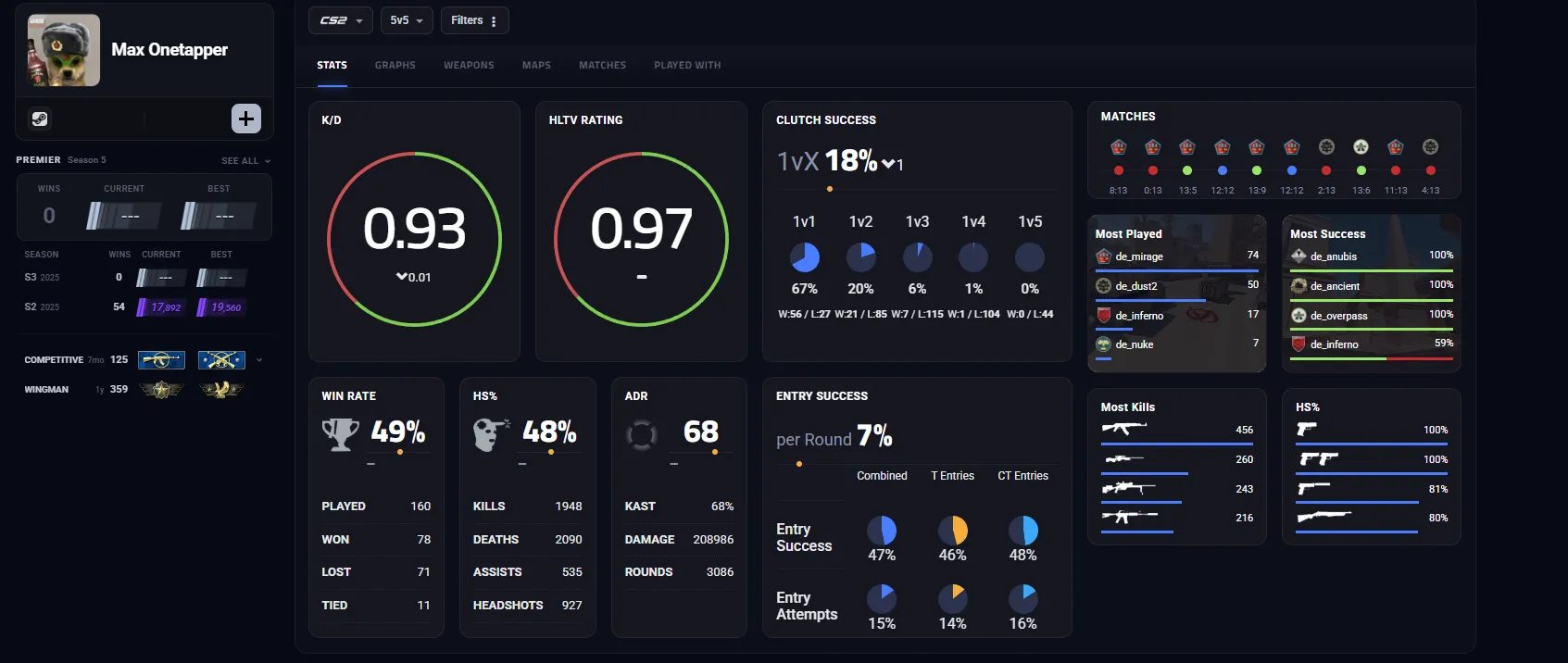1568x663 pixels.
Task: Open the match icon with score 13:9
Action: point(1257,147)
